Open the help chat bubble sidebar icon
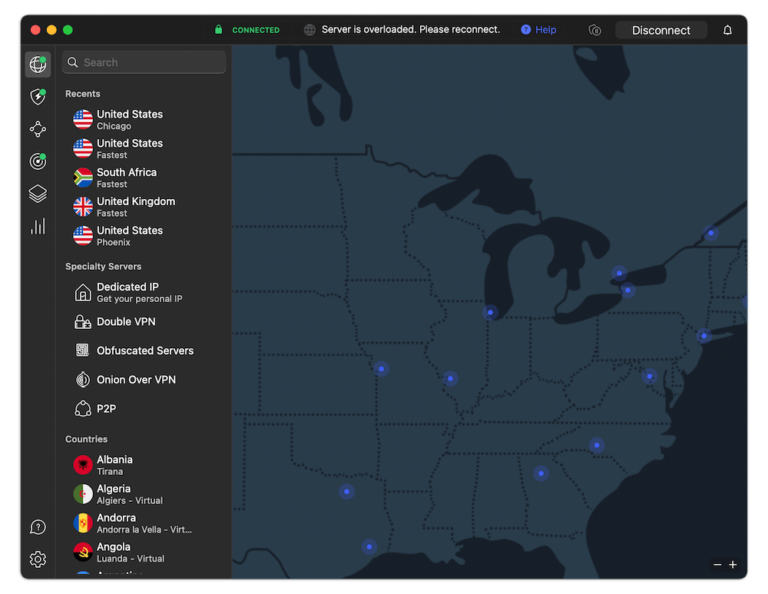The width and height of the screenshot is (768, 594). tap(38, 527)
